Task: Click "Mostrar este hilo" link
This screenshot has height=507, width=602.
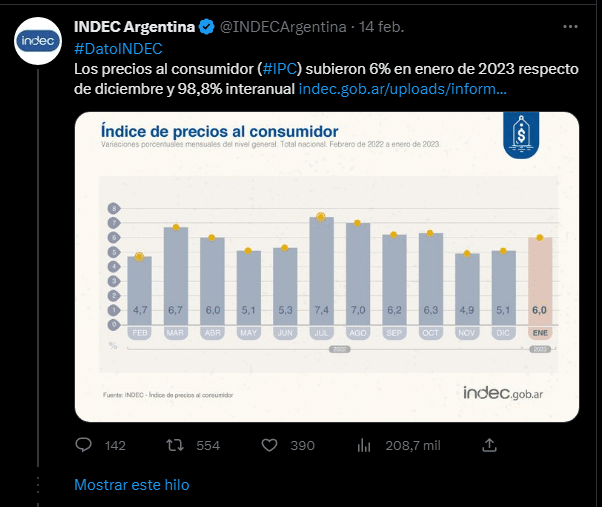Action: (x=131, y=484)
